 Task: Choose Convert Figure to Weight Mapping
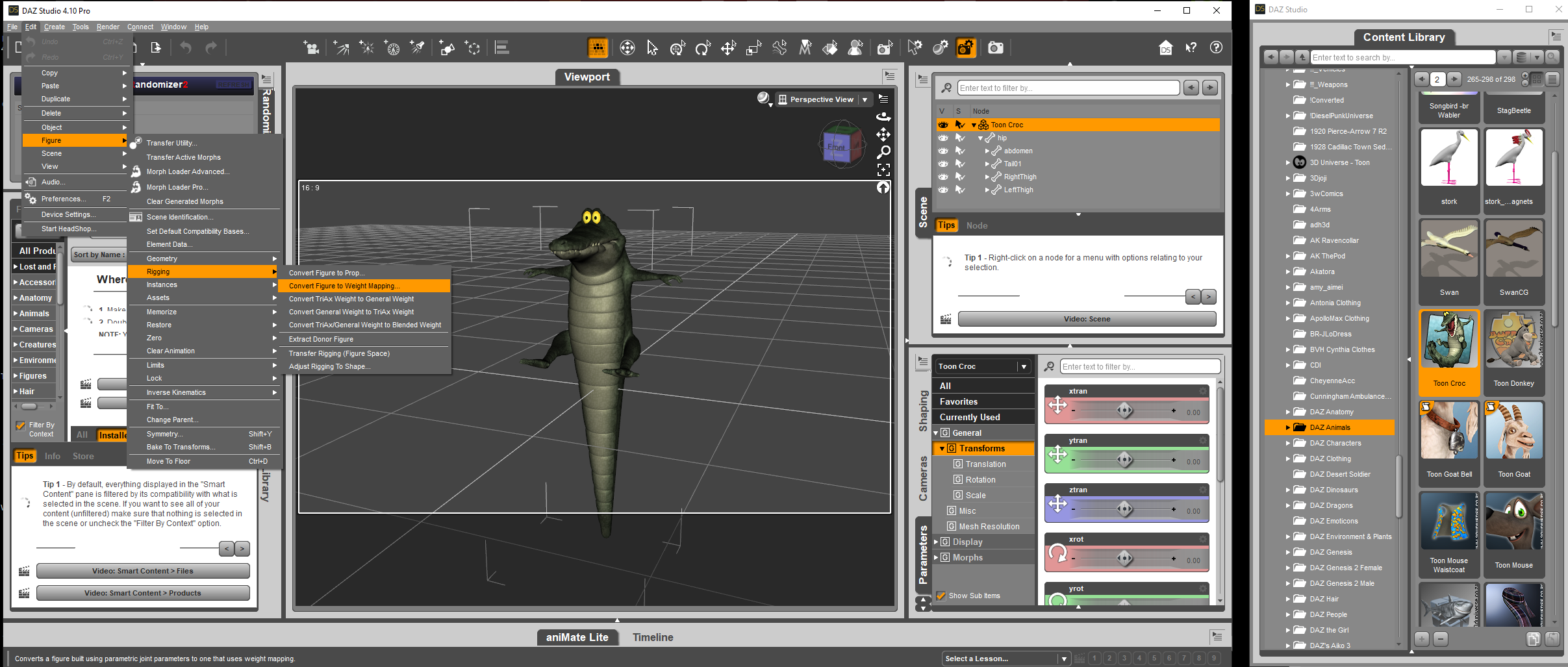(364, 286)
